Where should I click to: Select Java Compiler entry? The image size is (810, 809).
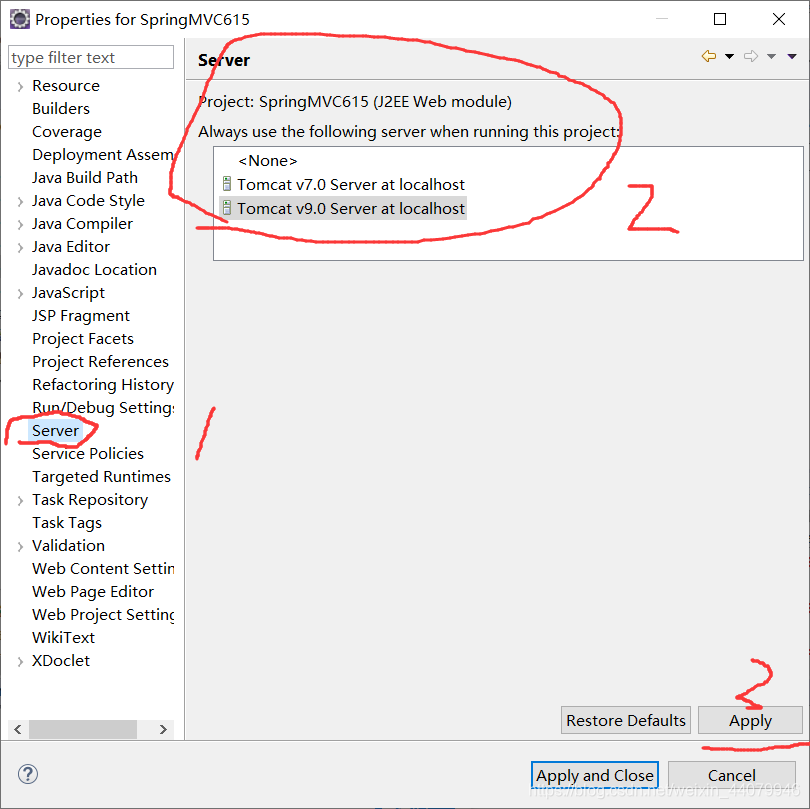click(82, 224)
